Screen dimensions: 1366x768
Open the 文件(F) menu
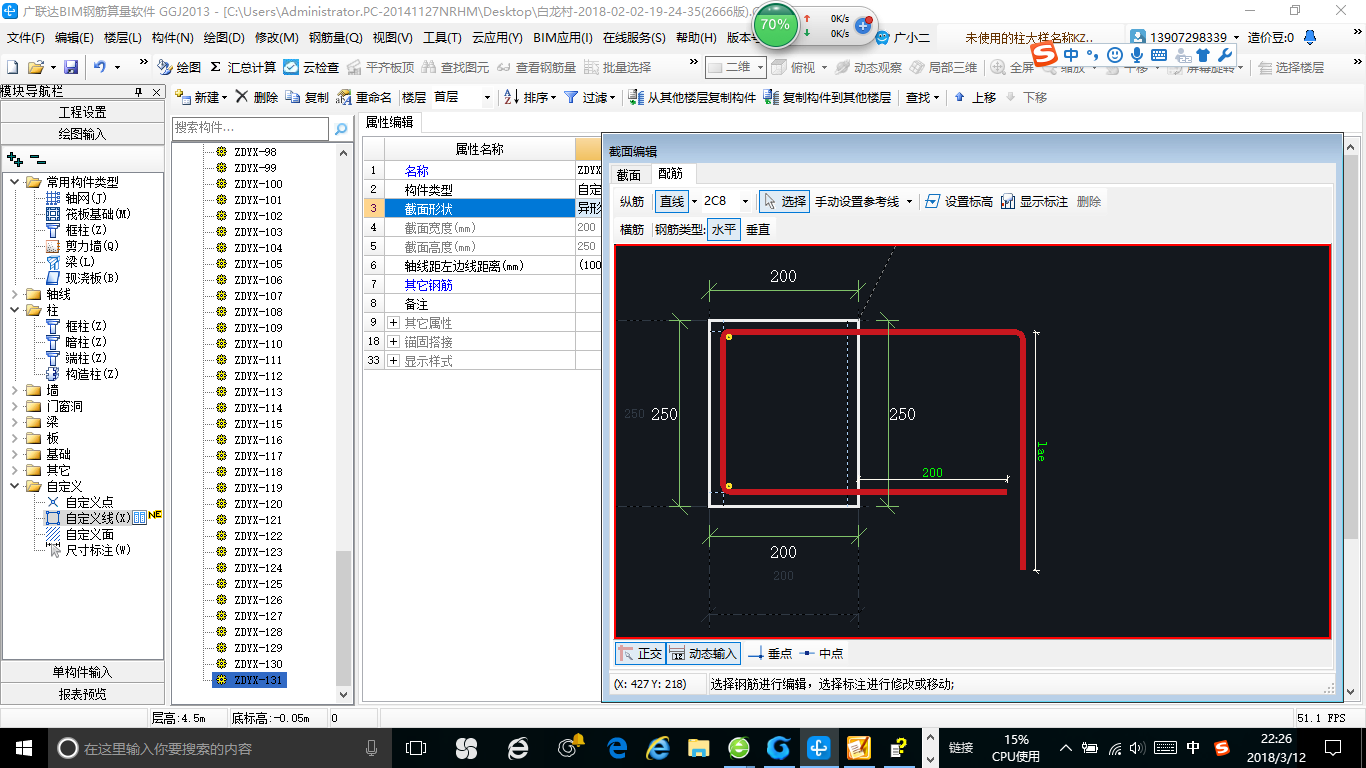tap(26, 38)
